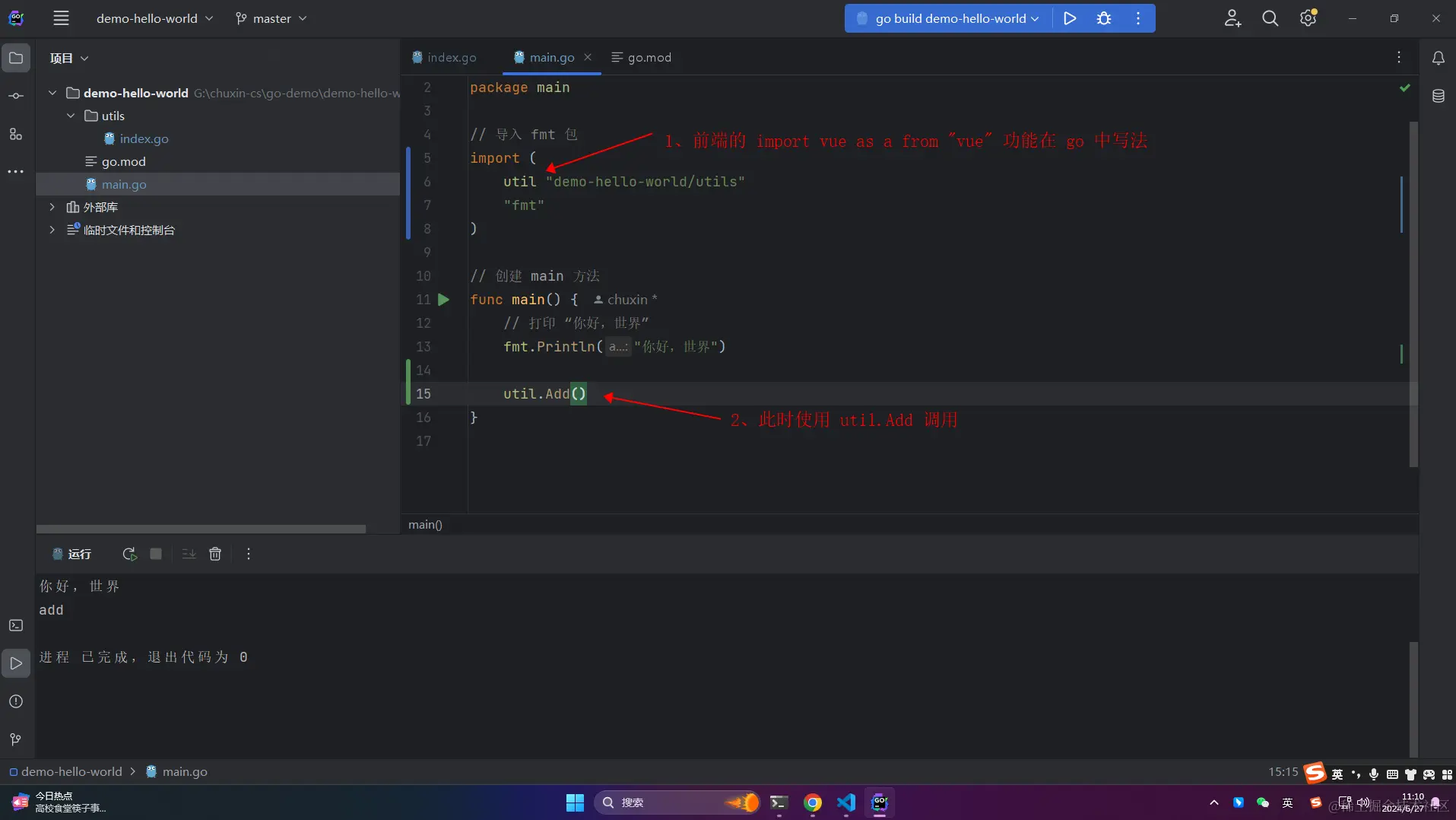Stop the running process button
Screen dimensions: 1456x820
[x=156, y=555]
